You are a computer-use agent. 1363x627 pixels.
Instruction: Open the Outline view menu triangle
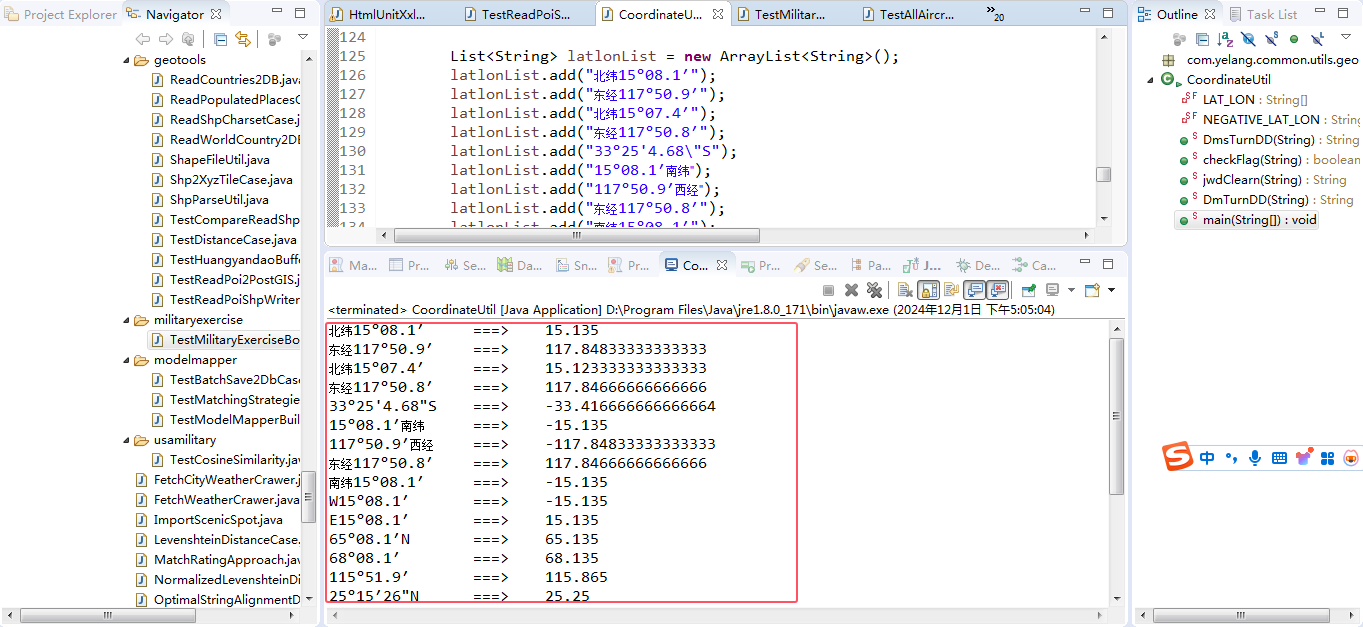point(1348,38)
